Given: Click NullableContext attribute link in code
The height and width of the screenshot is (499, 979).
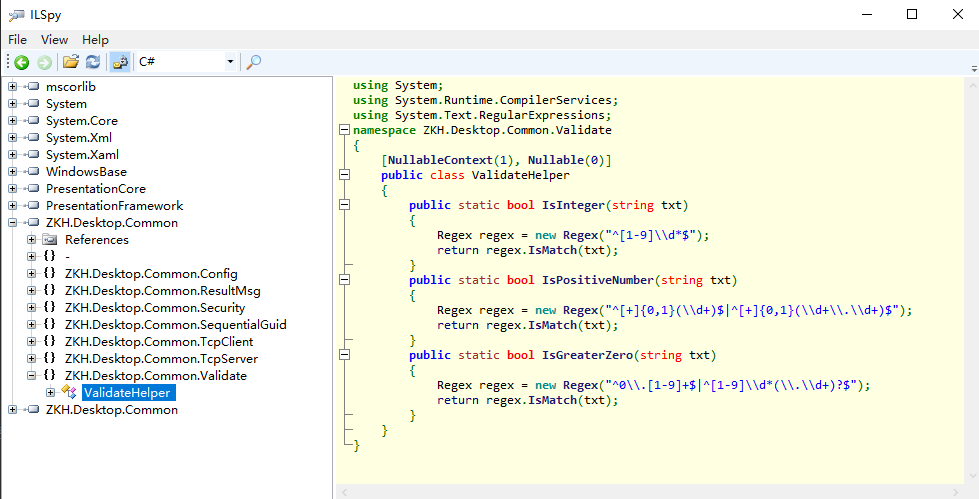Looking at the screenshot, I should (x=440, y=161).
